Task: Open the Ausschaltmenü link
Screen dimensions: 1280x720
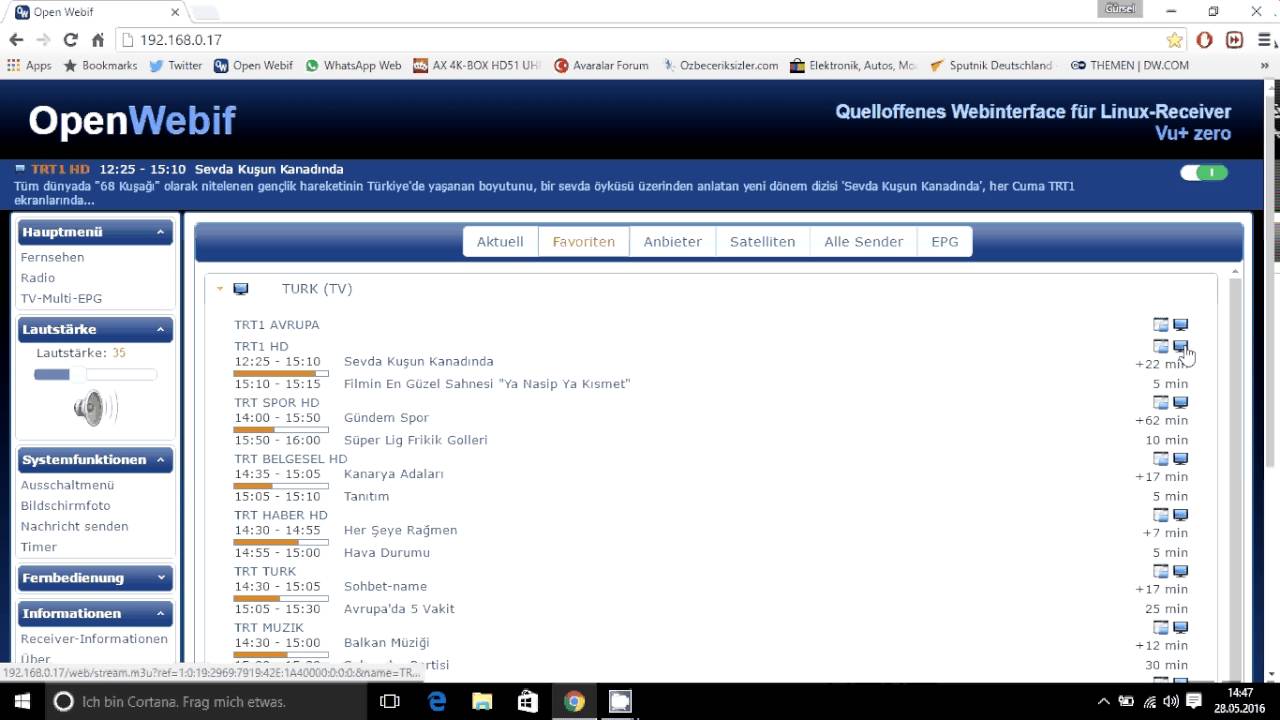Action: click(x=68, y=485)
